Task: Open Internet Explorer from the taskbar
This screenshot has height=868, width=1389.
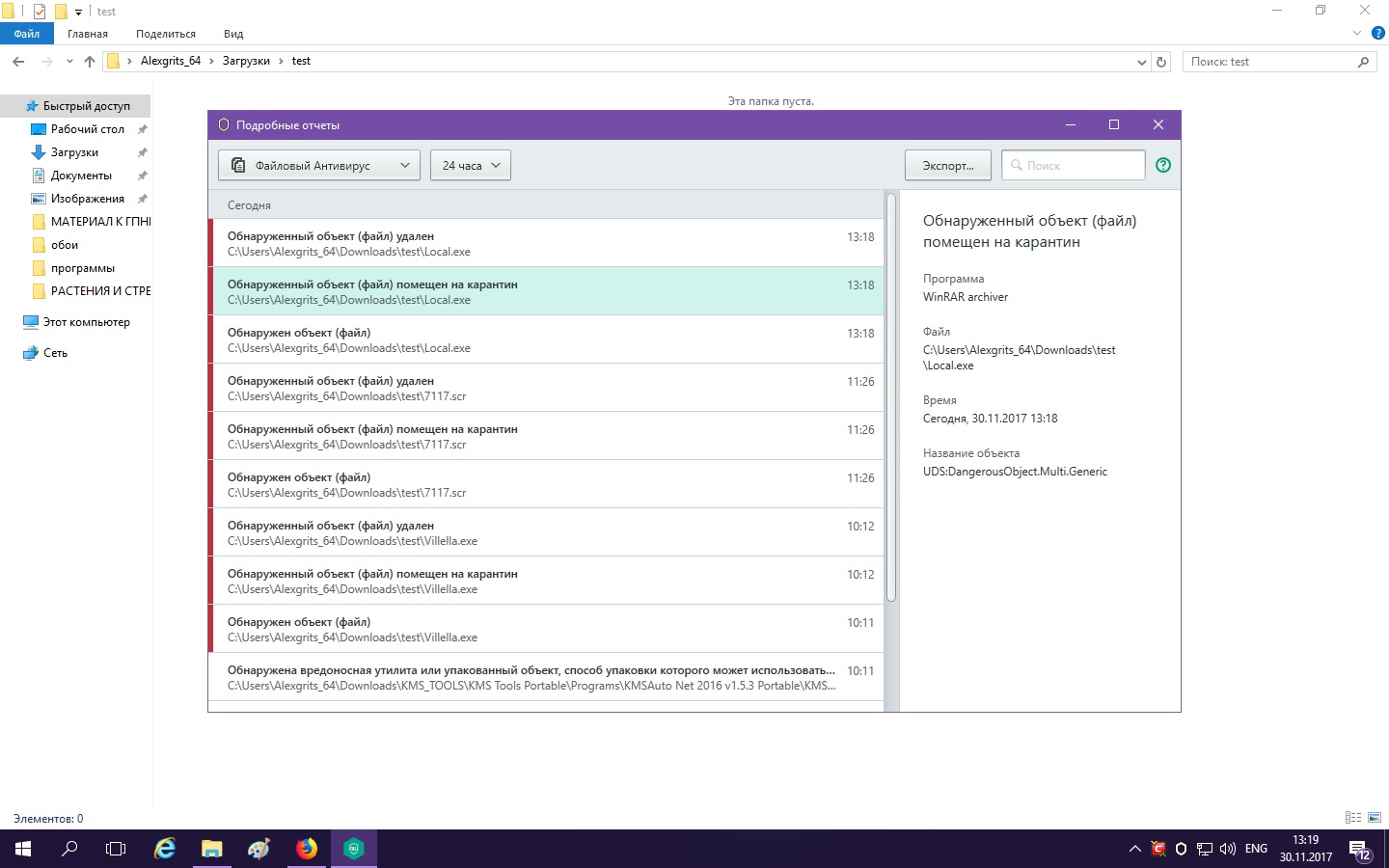Action: [x=165, y=849]
